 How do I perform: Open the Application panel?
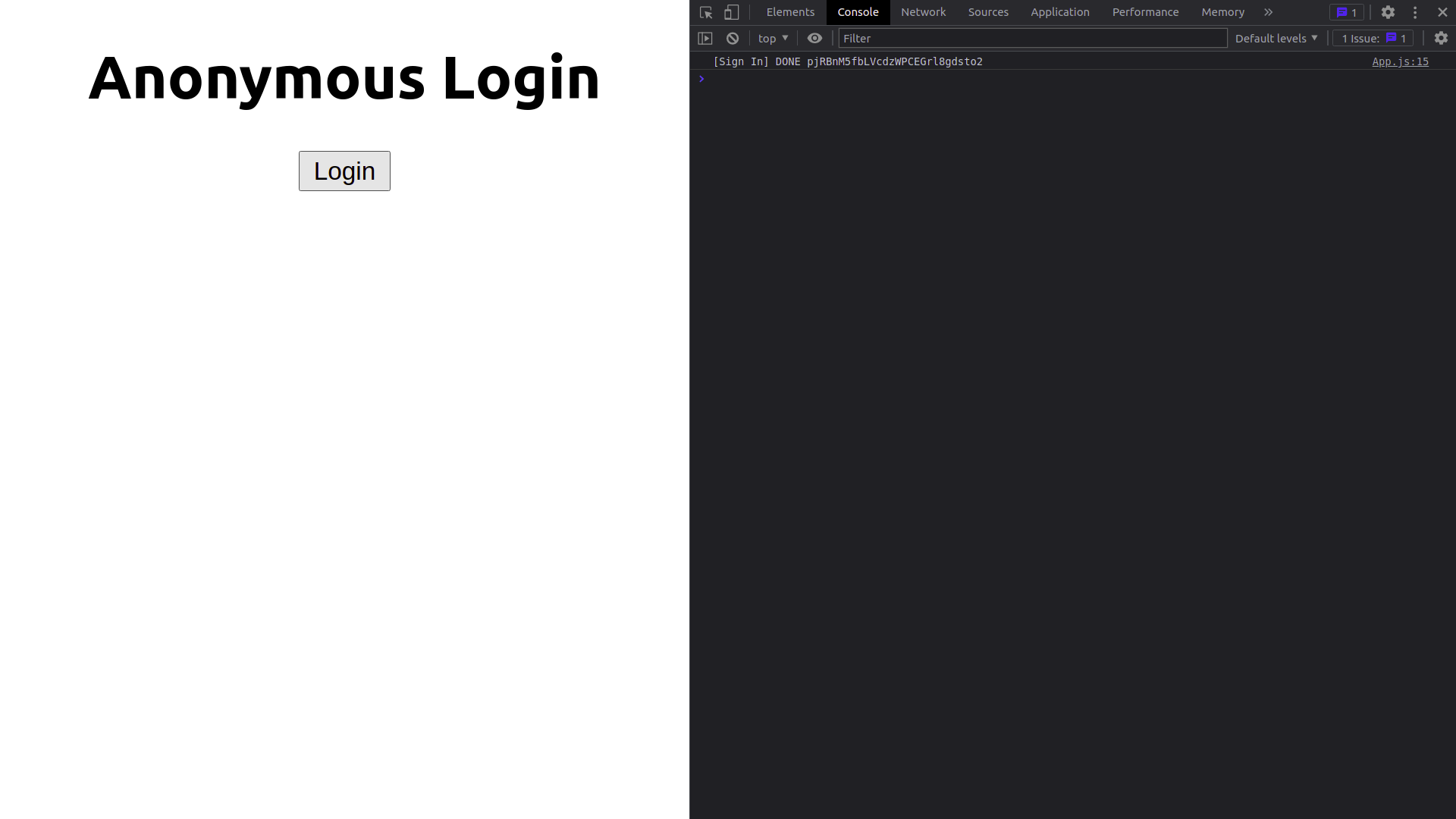coord(1059,12)
